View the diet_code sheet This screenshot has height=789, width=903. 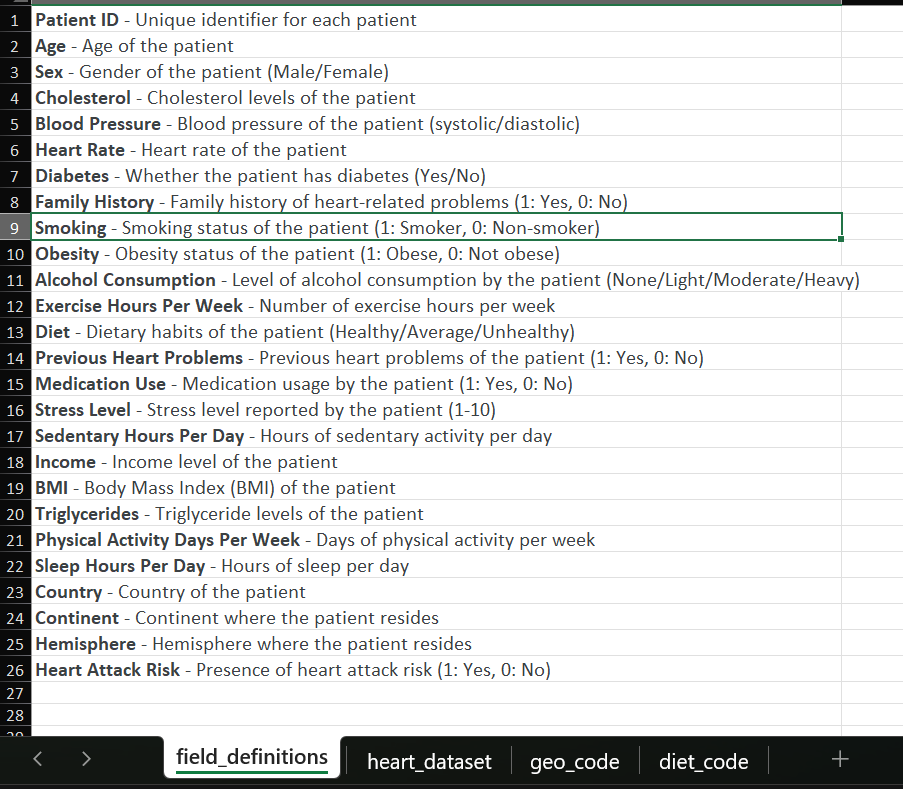pyautogui.click(x=703, y=761)
